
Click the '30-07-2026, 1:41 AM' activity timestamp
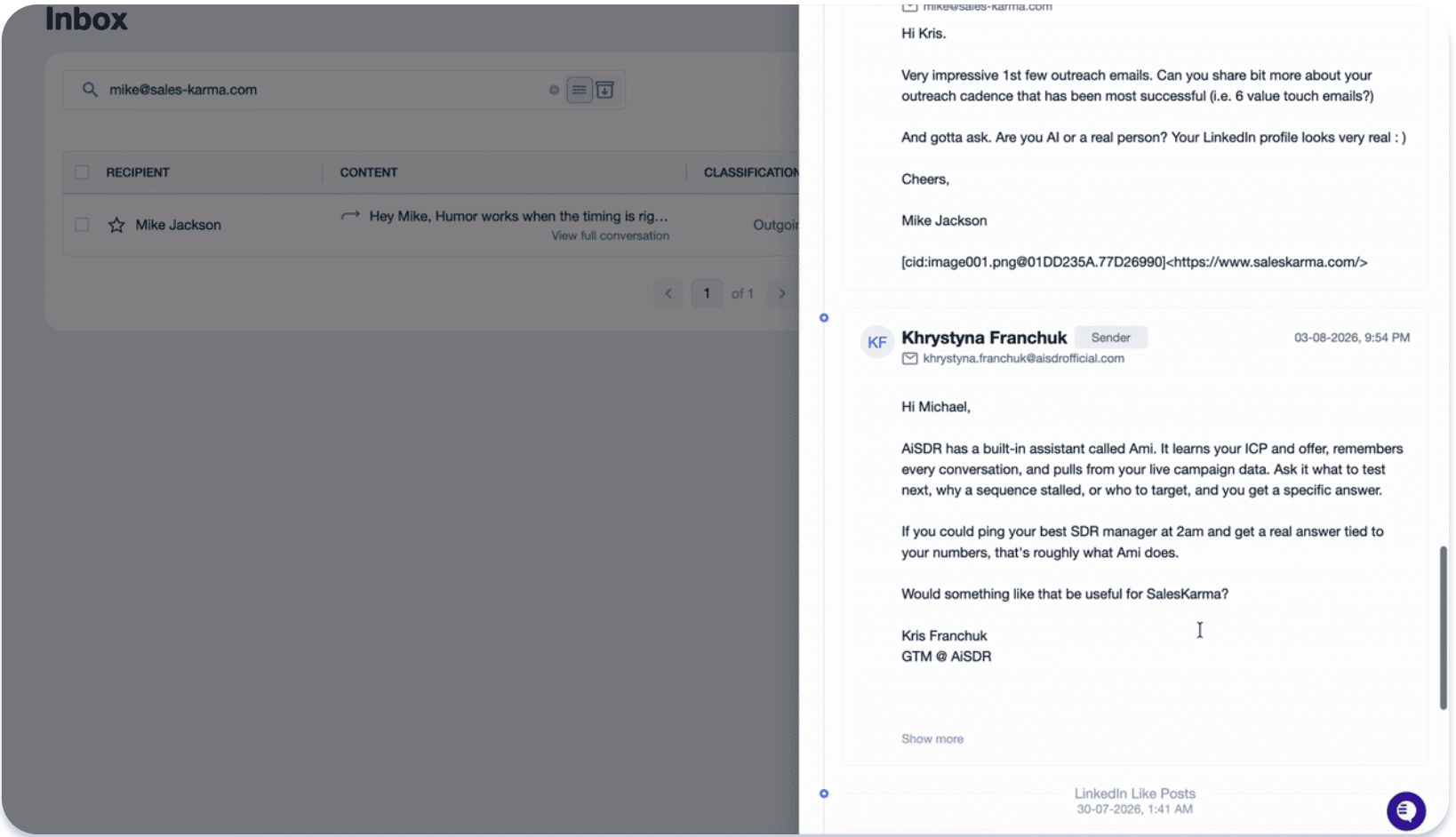[1134, 809]
